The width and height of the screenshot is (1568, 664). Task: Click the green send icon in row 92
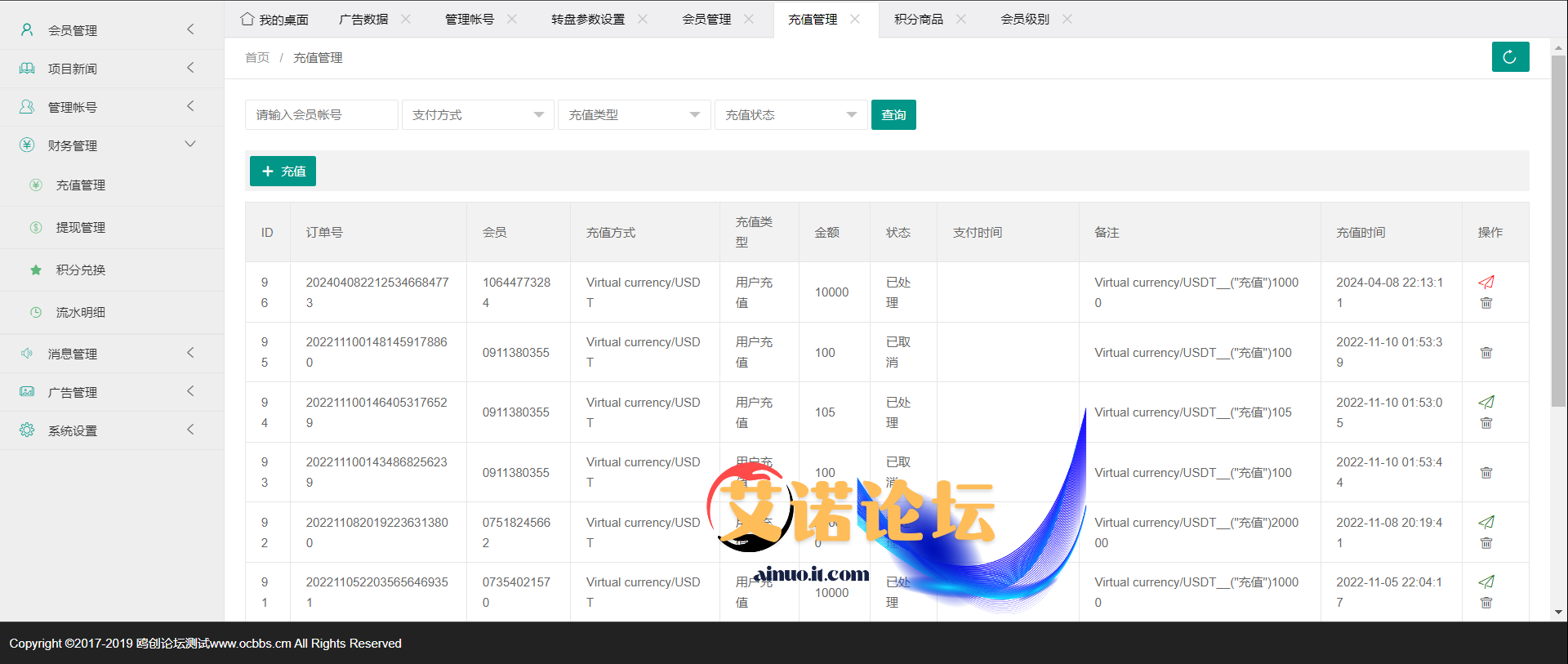pos(1486,522)
